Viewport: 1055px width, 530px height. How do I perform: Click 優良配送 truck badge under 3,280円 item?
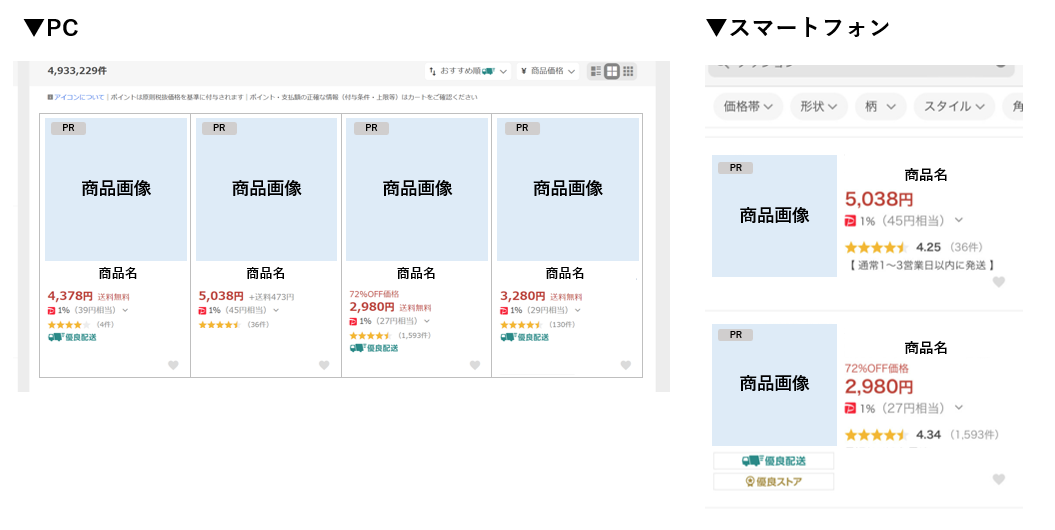525,337
